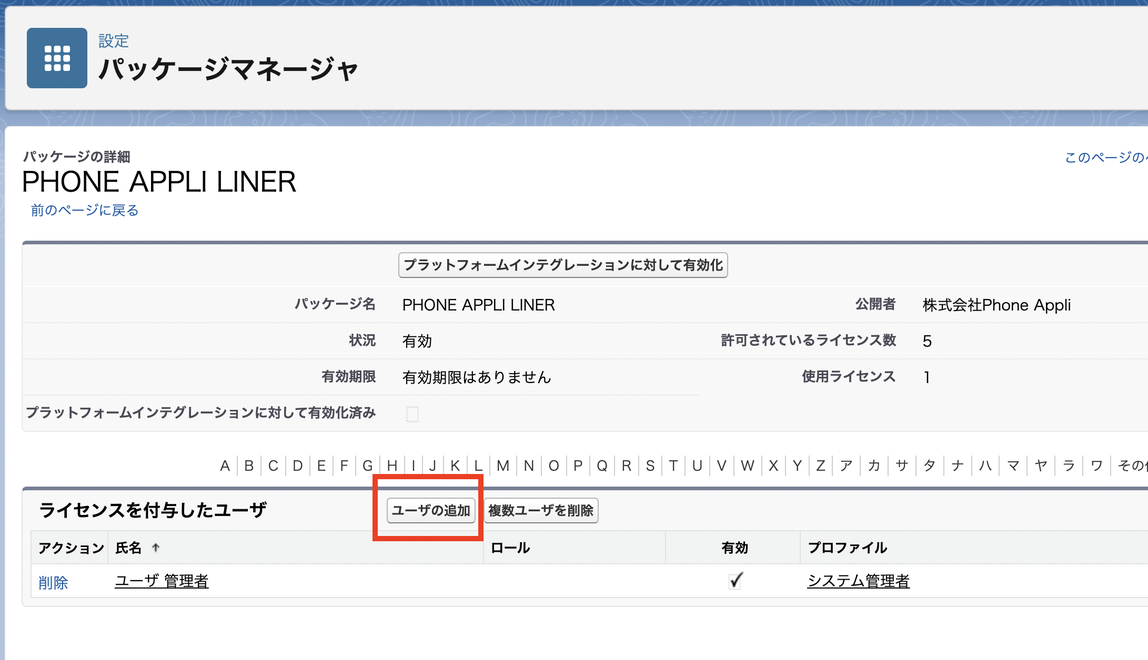
Task: Filter users by letter W
Action: pyautogui.click(x=747, y=466)
